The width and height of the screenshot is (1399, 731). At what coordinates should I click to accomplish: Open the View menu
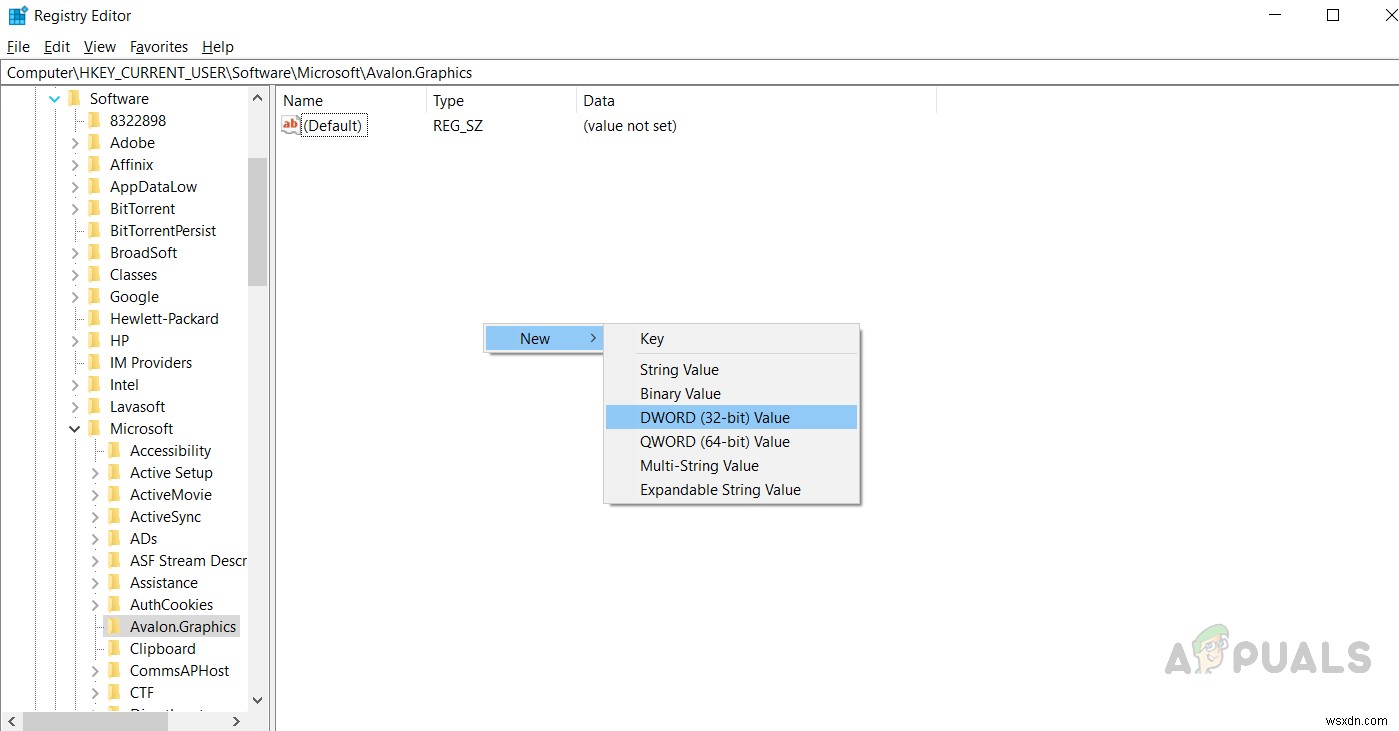(100, 46)
